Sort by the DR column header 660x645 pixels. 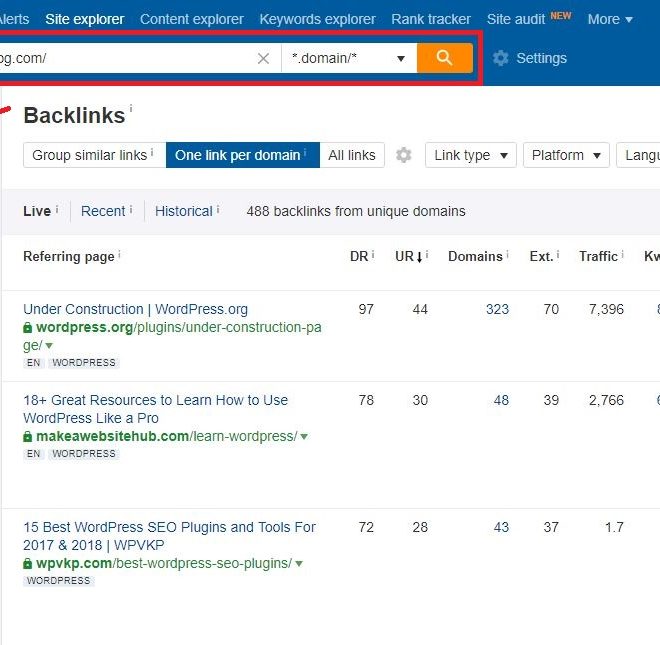coord(359,256)
